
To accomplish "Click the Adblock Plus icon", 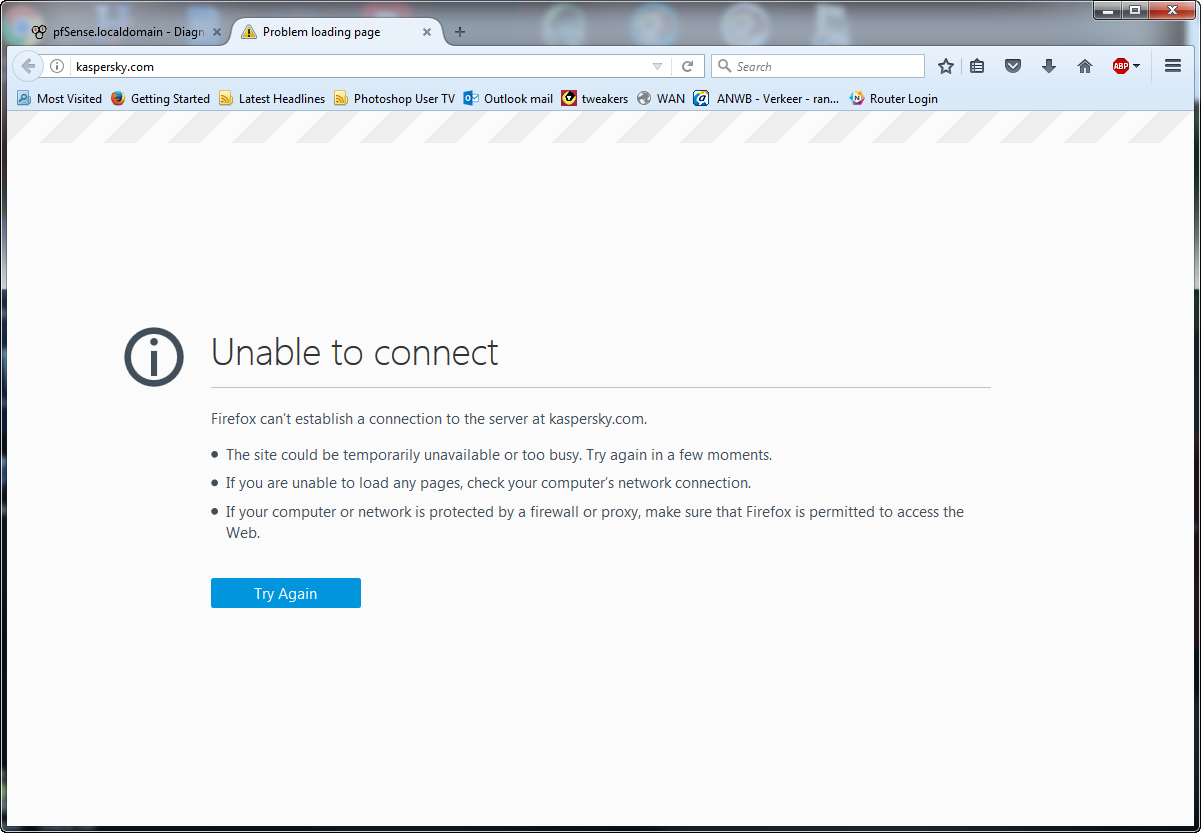I will click(x=1120, y=66).
